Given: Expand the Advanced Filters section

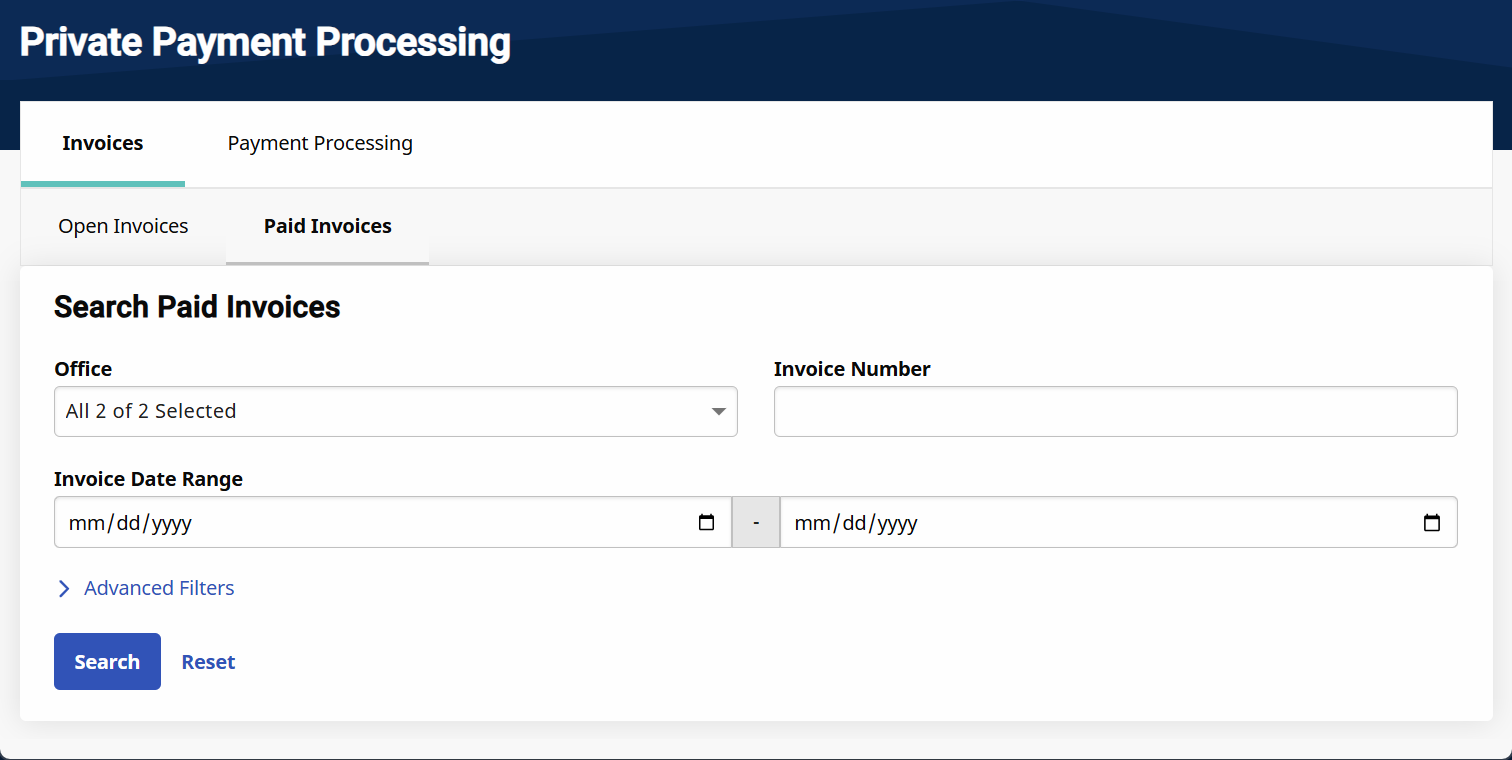Looking at the screenshot, I should tap(159, 589).
